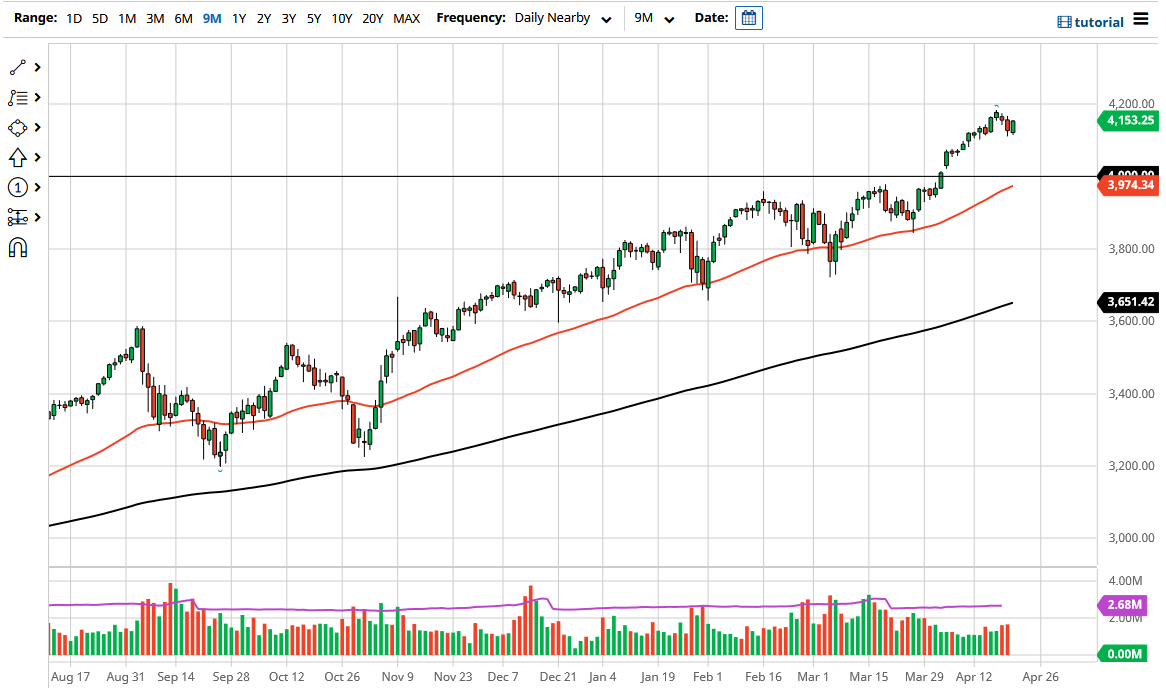1166x695 pixels.
Task: Switch to the MAX range tab
Action: (406, 18)
